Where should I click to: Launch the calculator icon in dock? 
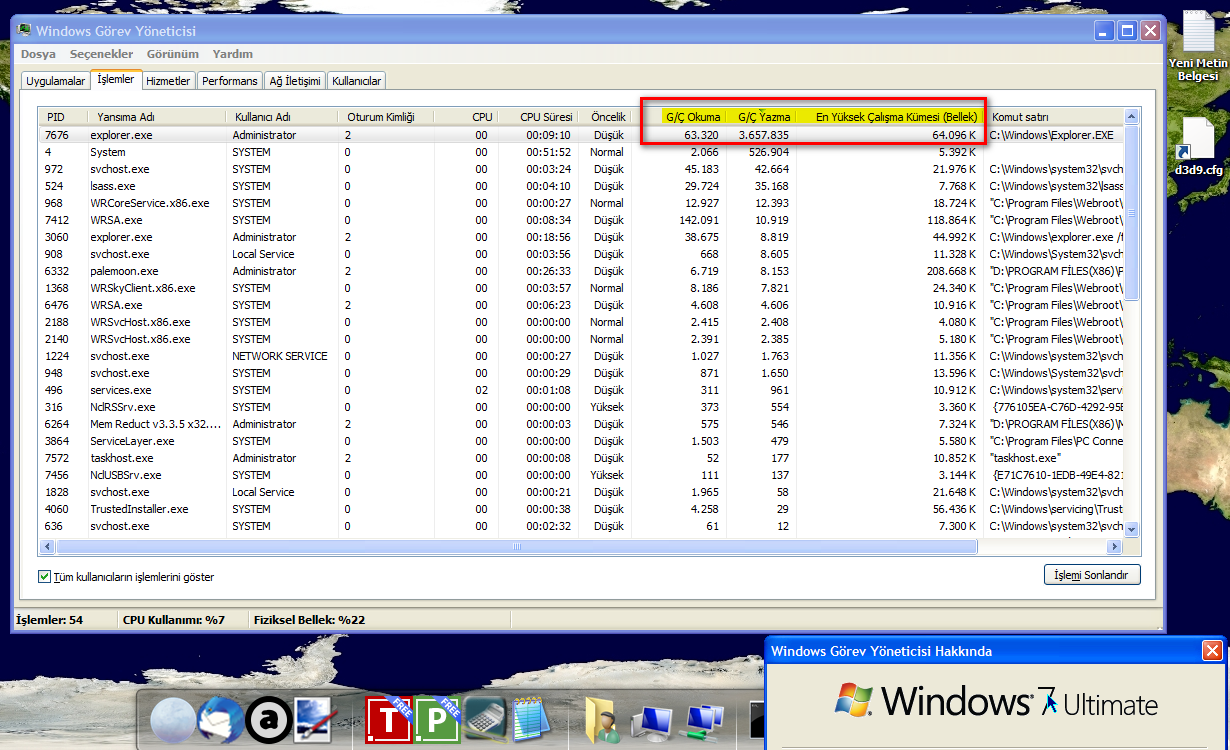(x=485, y=720)
